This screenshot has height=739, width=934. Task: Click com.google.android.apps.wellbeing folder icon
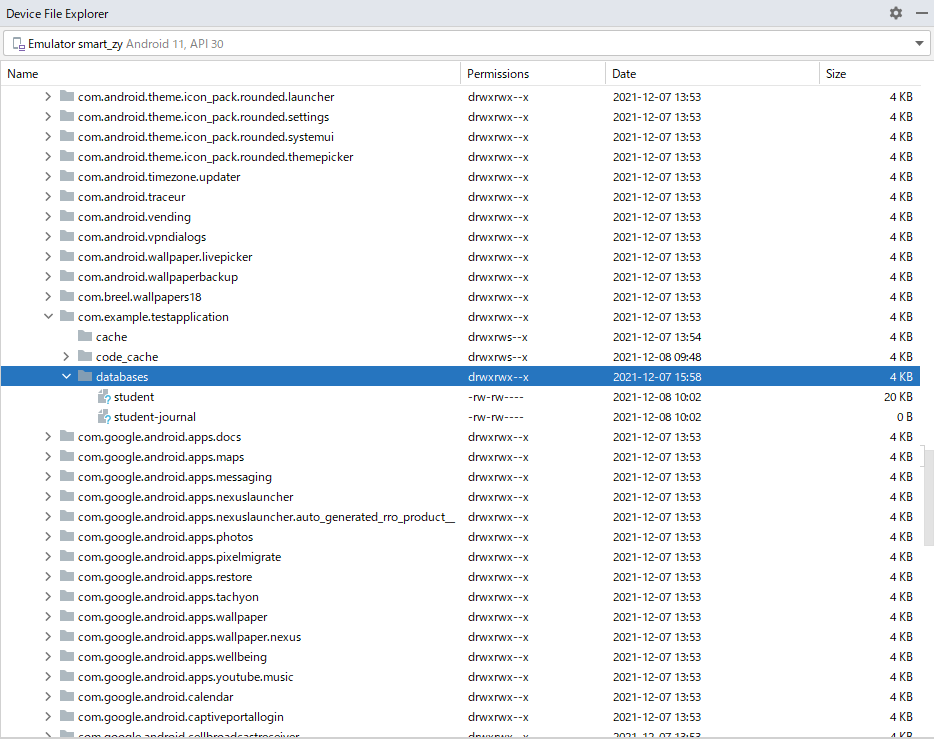67,657
